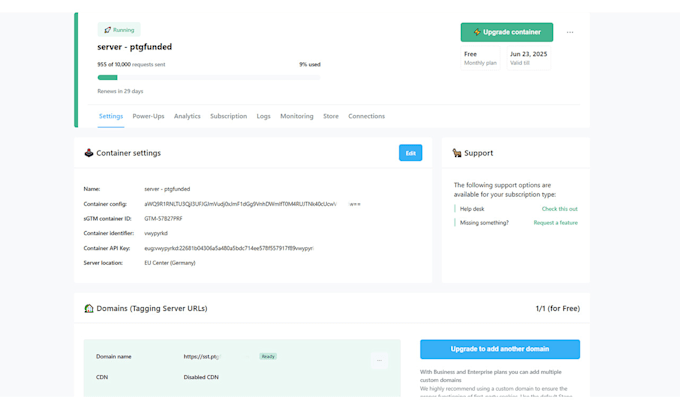
Task: Click the domain URL https://sst.ptg
Action: (202, 357)
